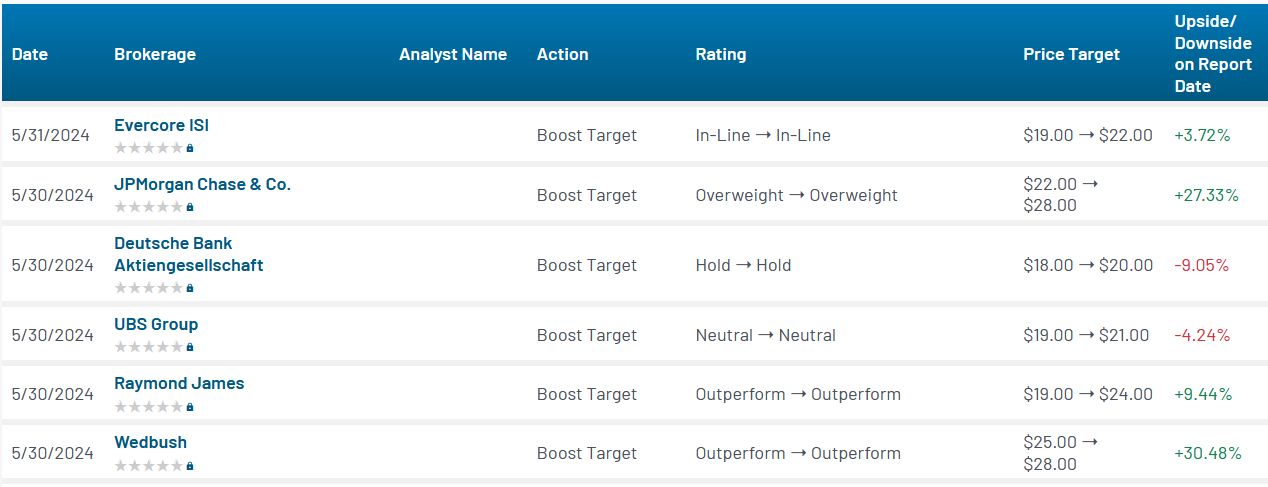1268x487 pixels.
Task: Open the Deutsche Bank Aktiengesellschaft link
Action: click(189, 254)
